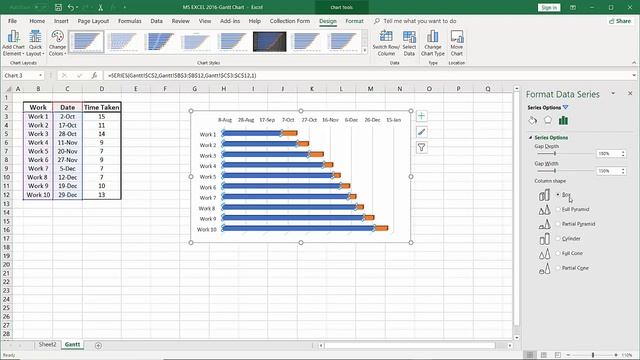Click the Chart Elements plus button
Image resolution: width=640 pixels, height=360 pixels.
[422, 116]
